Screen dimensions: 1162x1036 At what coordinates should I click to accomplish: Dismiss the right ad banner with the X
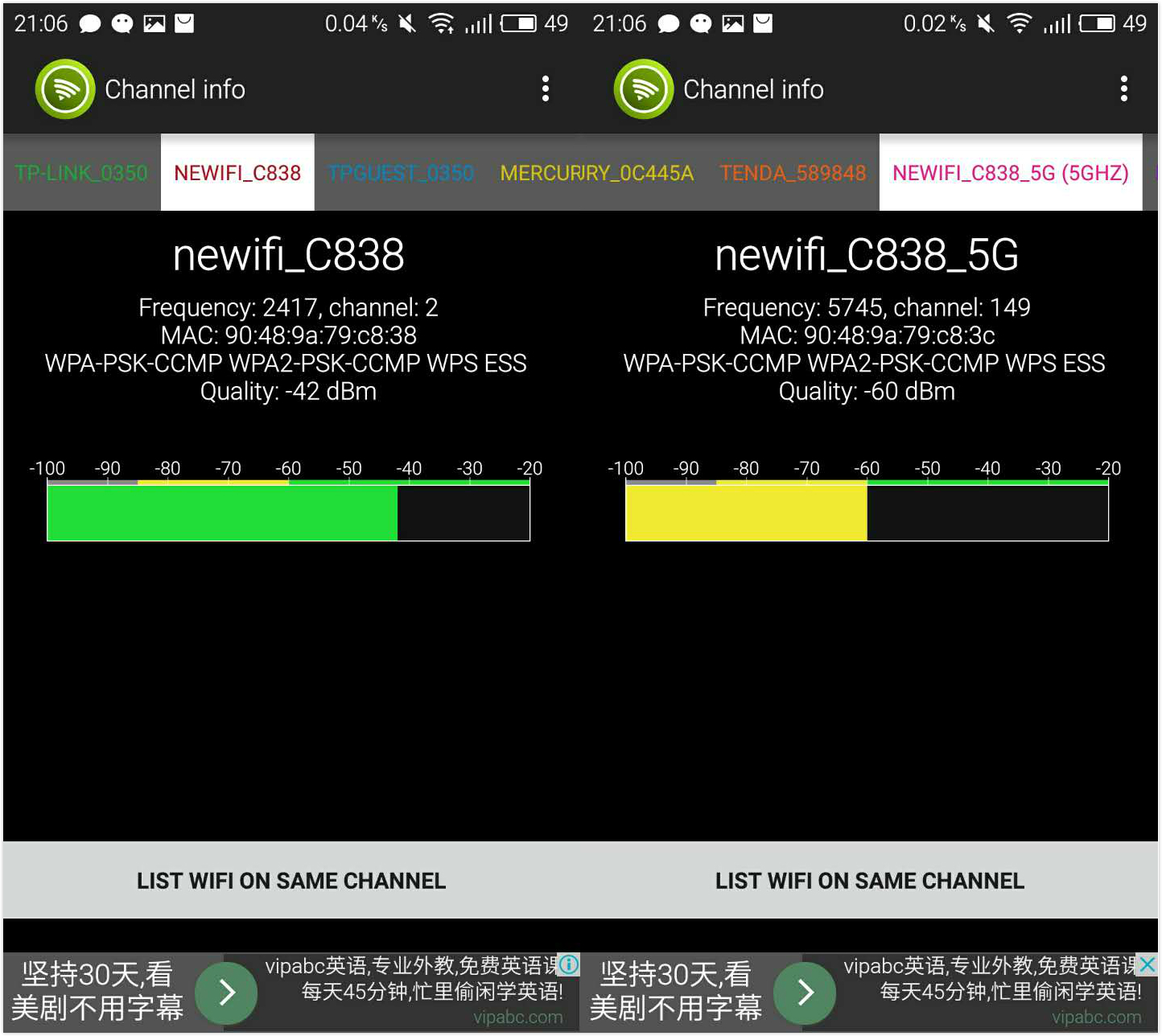(x=1148, y=966)
